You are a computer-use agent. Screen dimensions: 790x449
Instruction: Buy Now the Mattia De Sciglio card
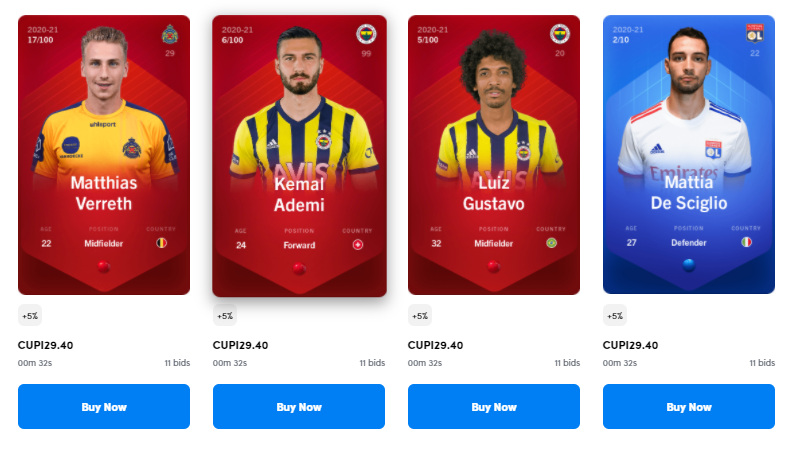689,407
